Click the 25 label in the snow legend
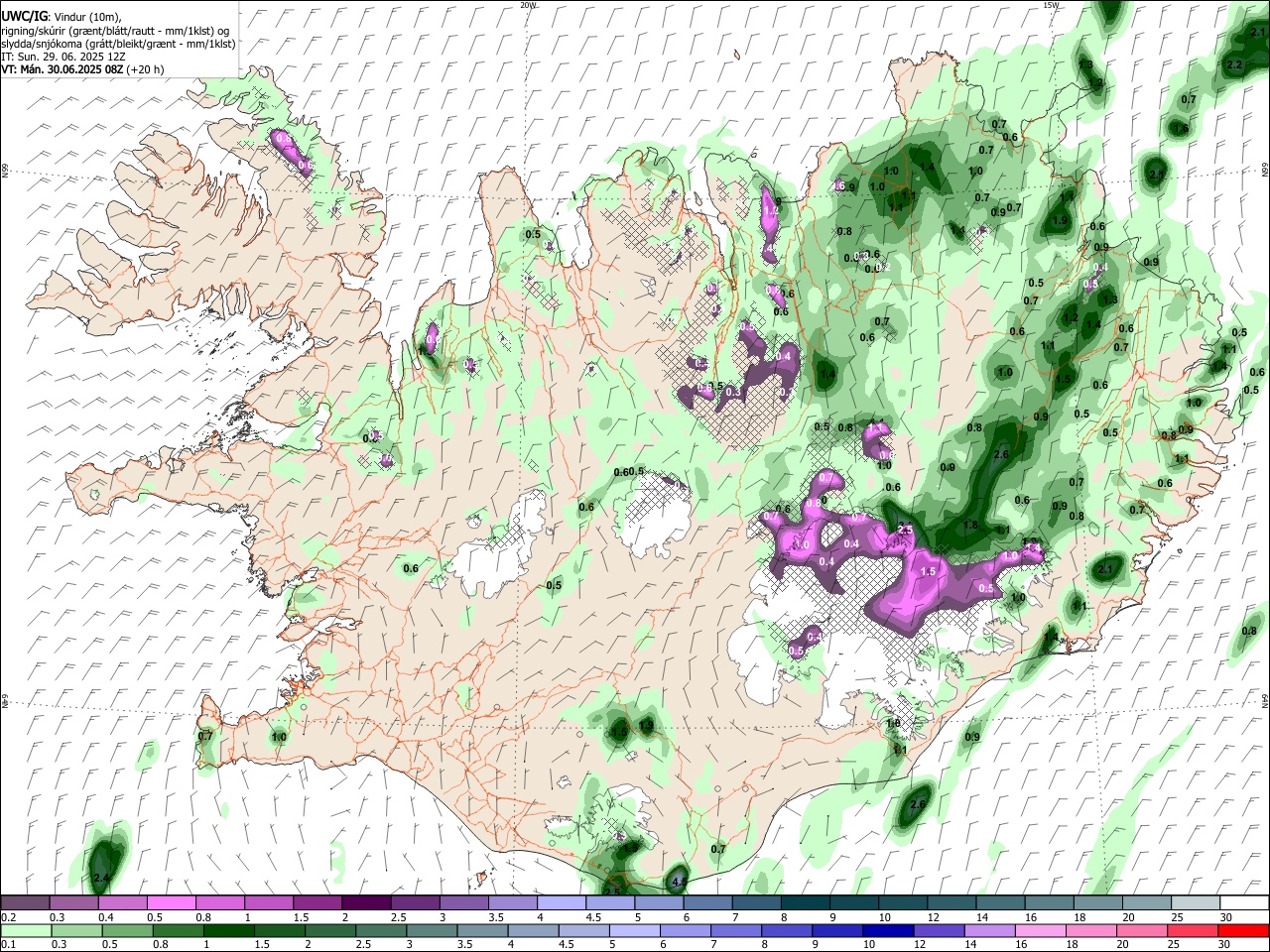 click(x=1177, y=917)
